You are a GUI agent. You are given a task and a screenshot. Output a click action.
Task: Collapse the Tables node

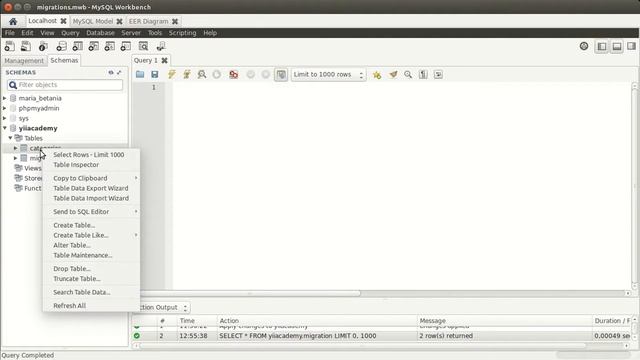pos(10,138)
